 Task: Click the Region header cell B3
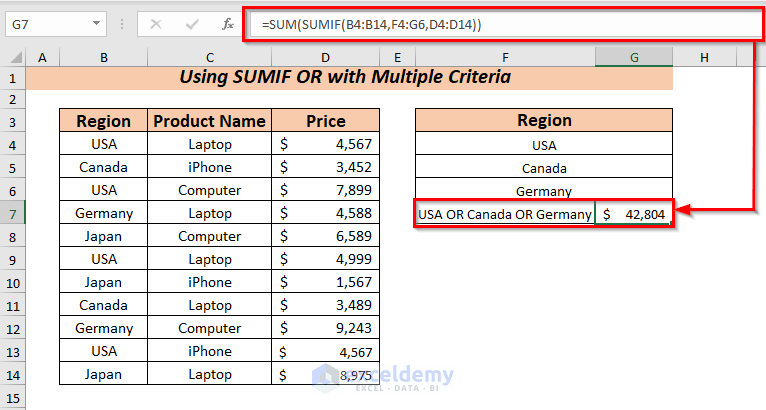104,121
